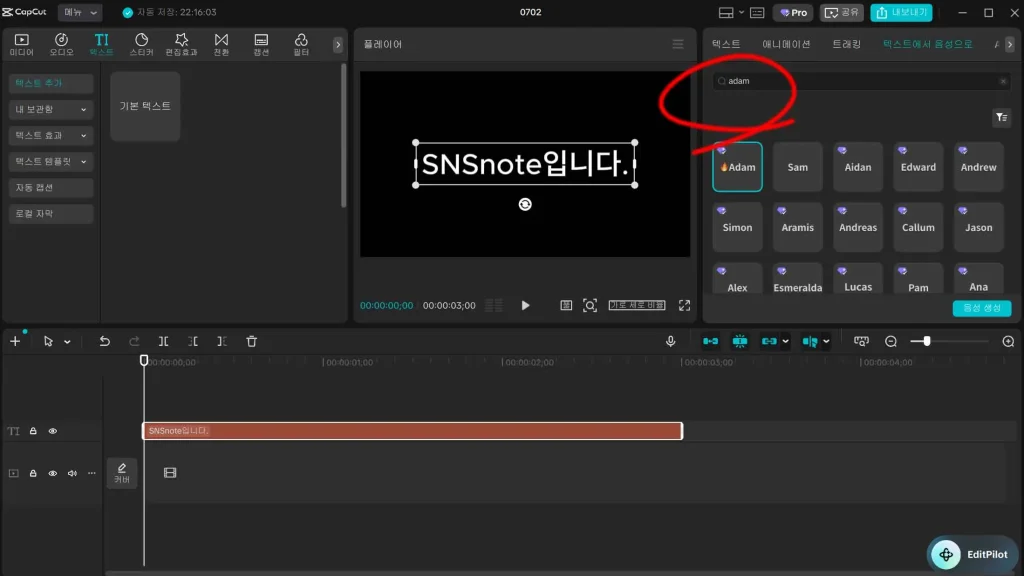
Task: Click the undo arrow icon
Action: click(x=104, y=342)
